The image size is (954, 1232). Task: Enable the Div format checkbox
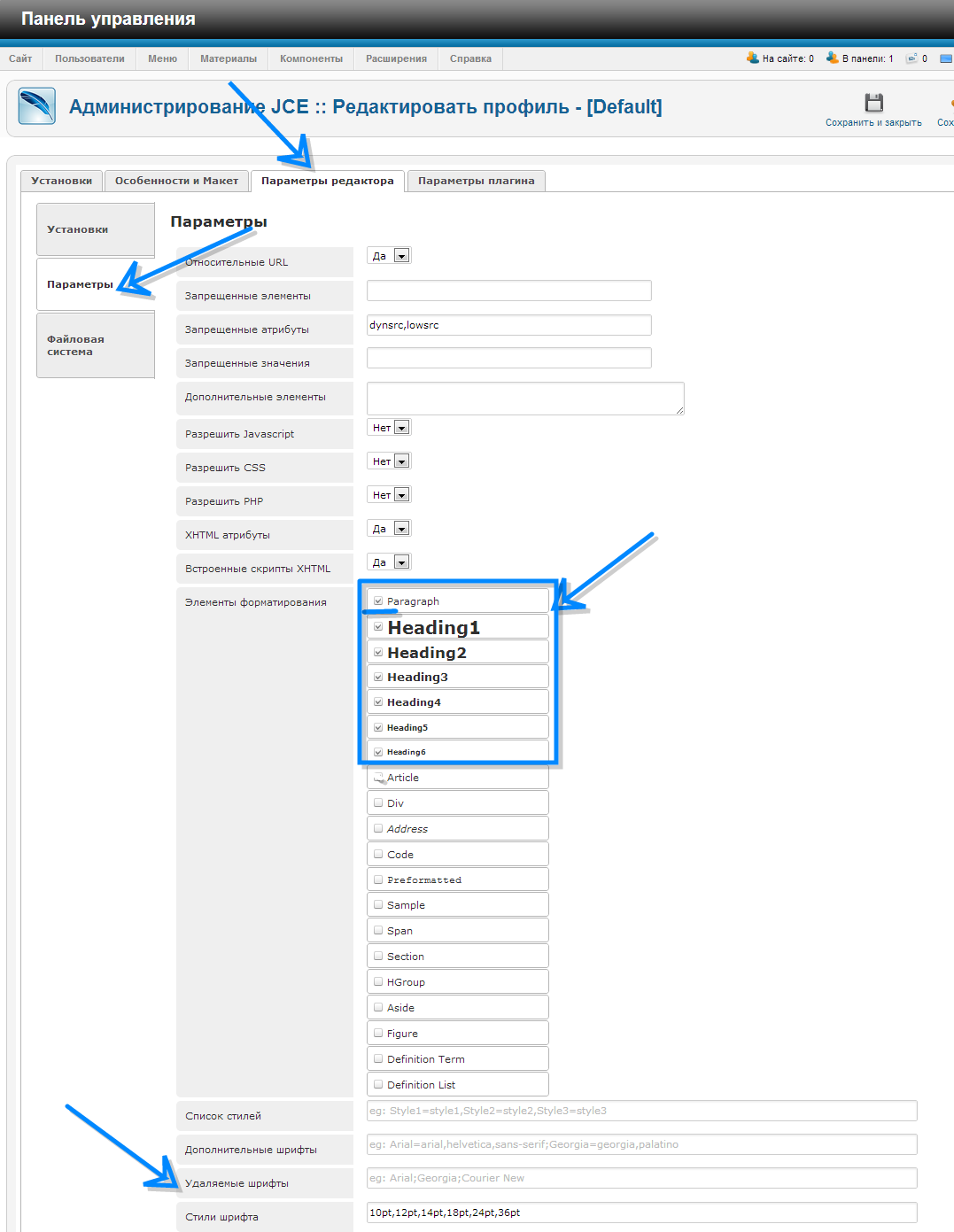pyautogui.click(x=378, y=803)
